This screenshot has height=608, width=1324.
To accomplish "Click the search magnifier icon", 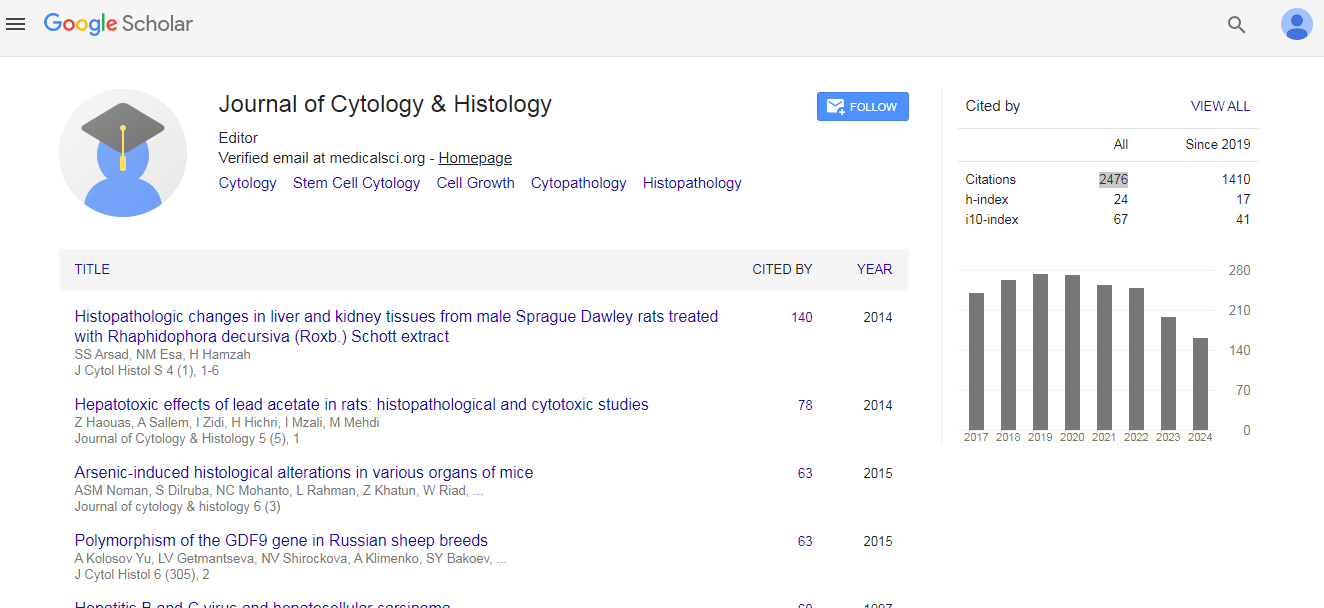I will tap(1236, 25).
